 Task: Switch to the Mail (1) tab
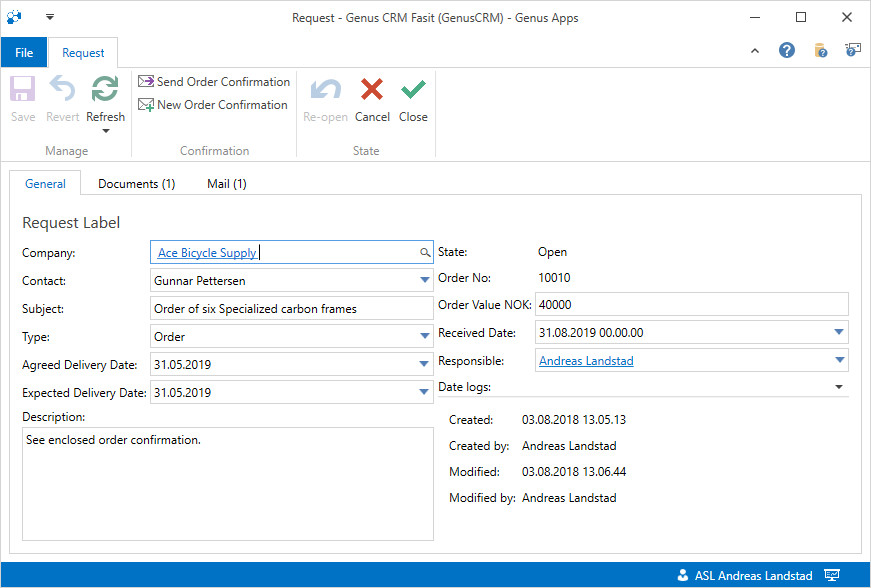227,184
